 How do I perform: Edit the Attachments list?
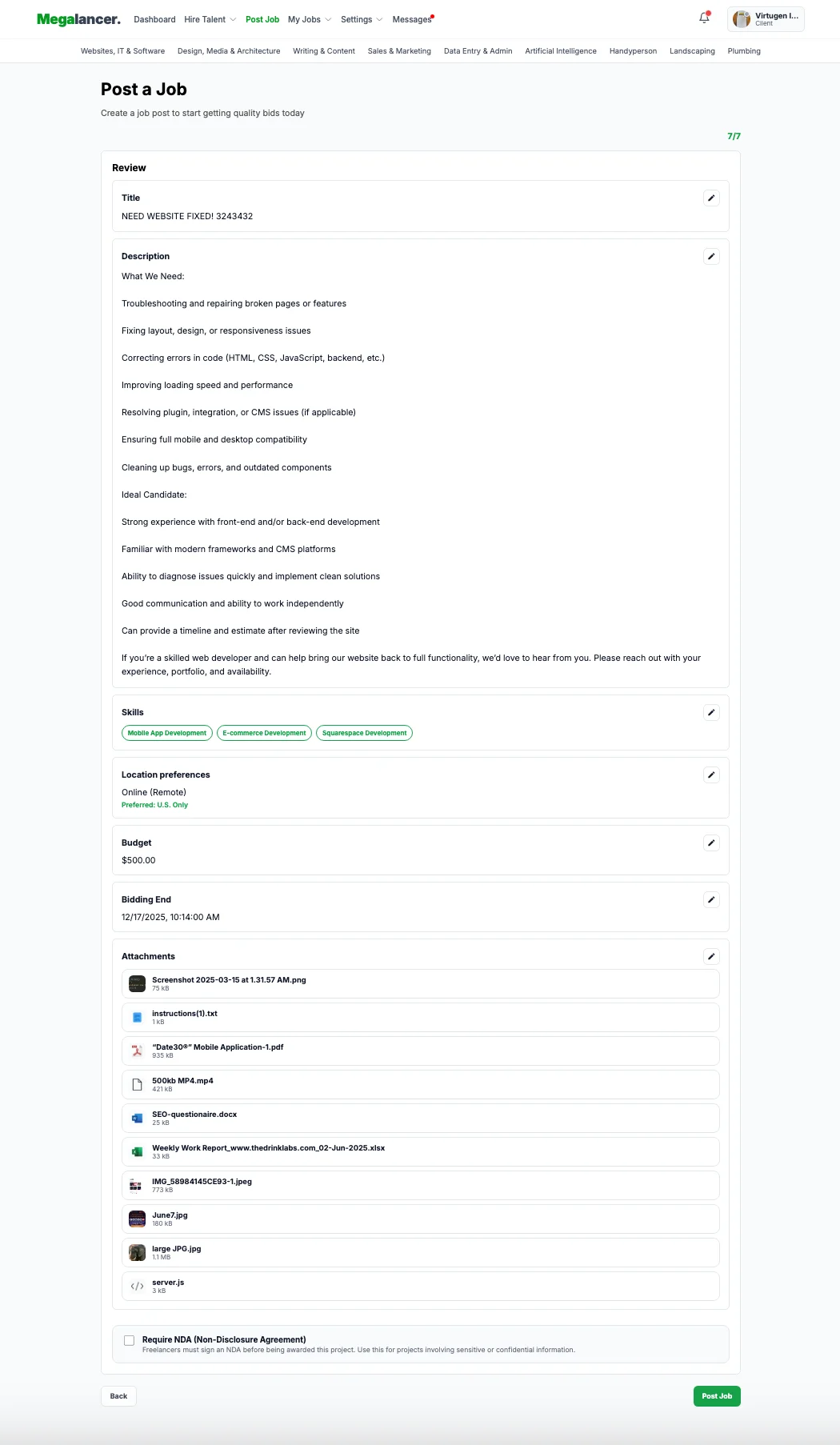tap(711, 957)
